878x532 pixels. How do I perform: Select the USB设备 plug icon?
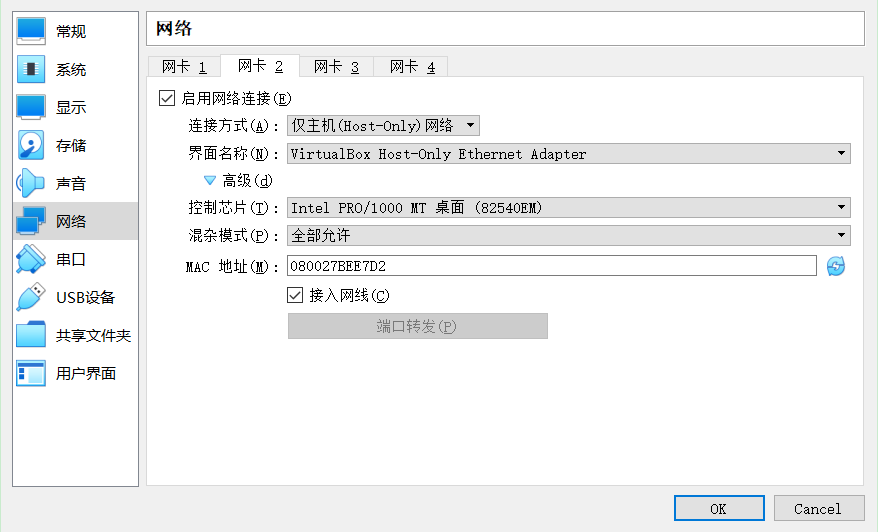click(31, 297)
